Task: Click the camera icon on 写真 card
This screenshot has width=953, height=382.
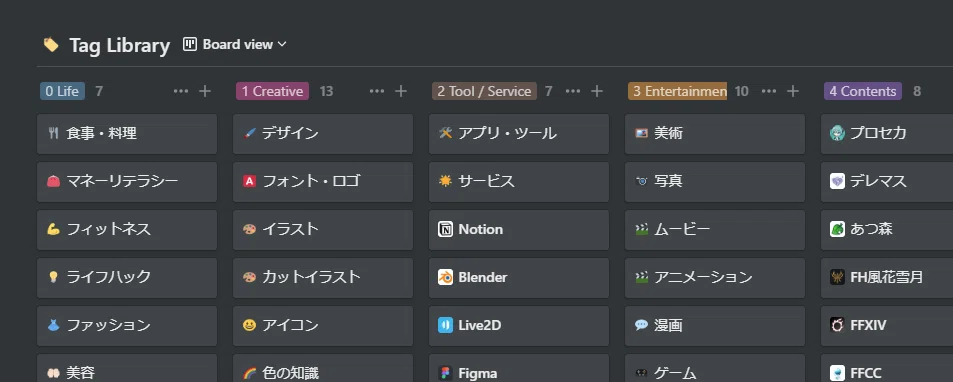Action: click(641, 181)
